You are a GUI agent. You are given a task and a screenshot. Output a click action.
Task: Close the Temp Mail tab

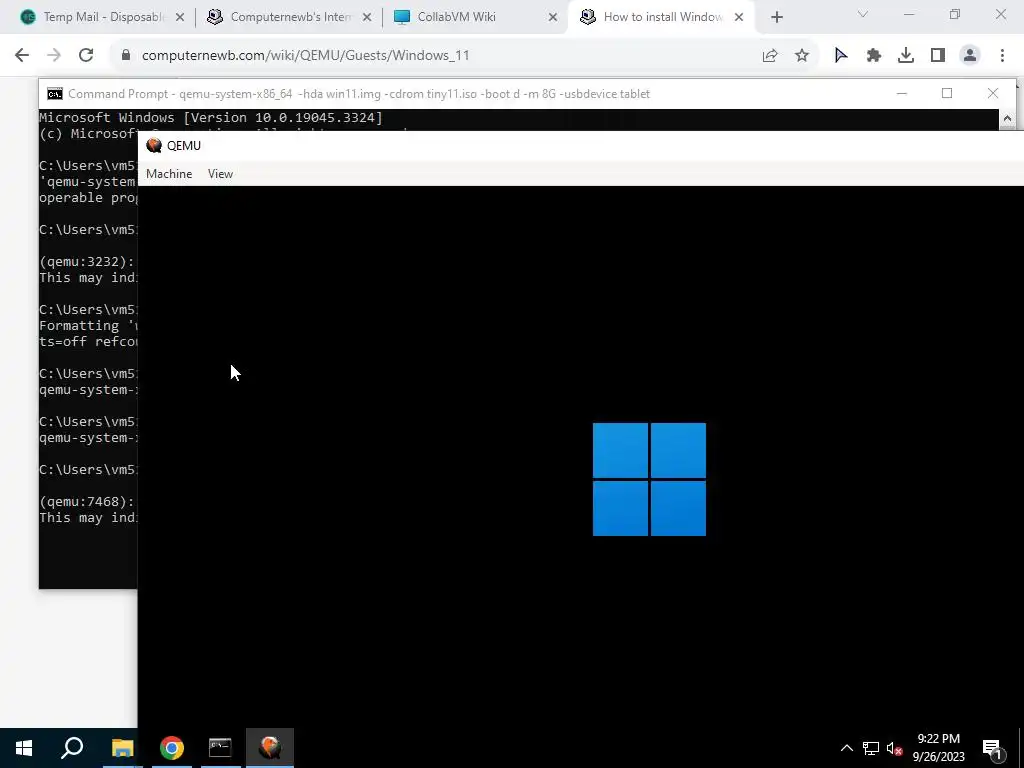[x=180, y=17]
